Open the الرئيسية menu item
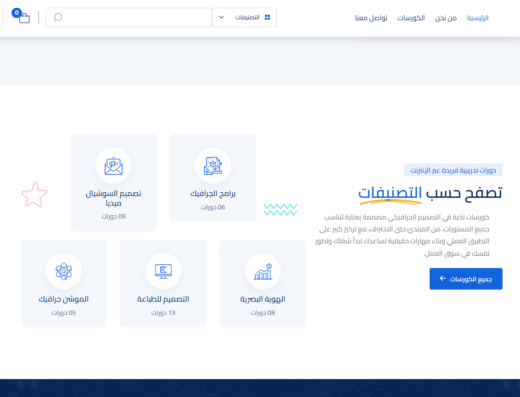The width and height of the screenshot is (520, 397). (477, 18)
